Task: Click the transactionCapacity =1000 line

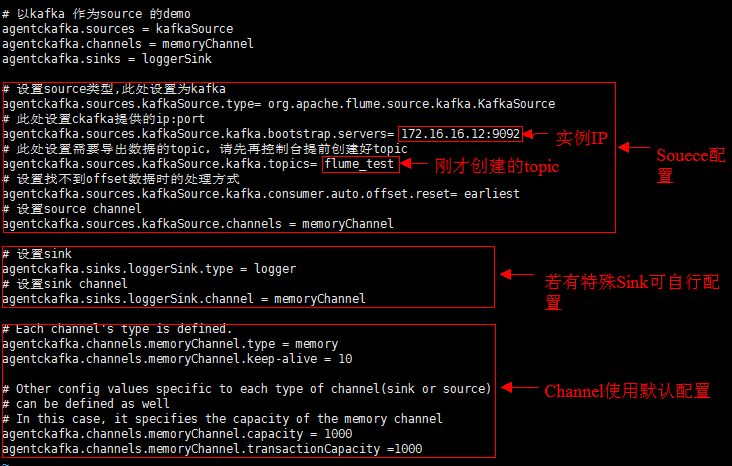Action: tap(211, 449)
